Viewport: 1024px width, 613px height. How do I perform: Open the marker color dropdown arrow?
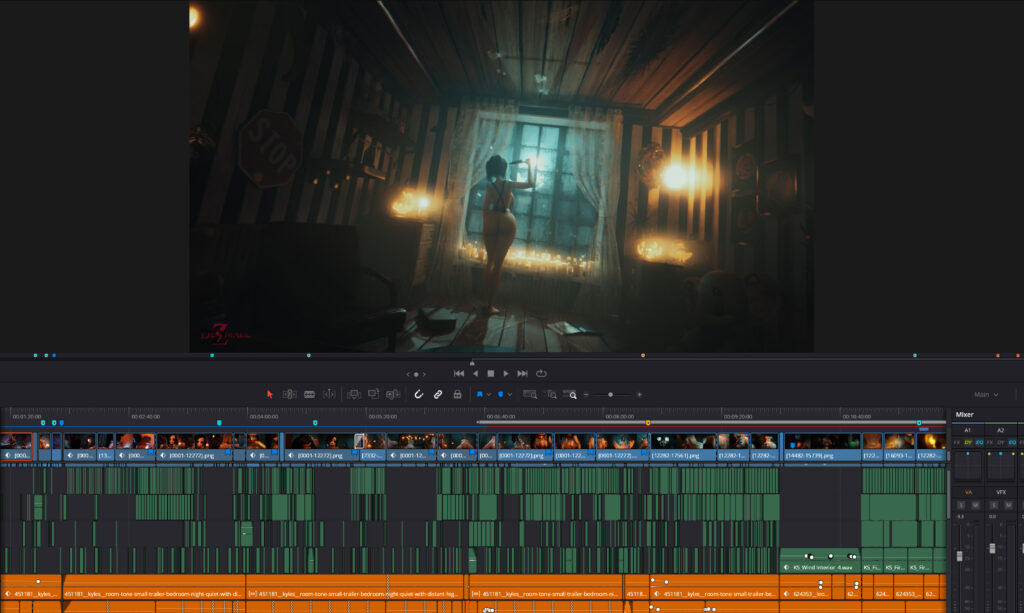tap(509, 394)
